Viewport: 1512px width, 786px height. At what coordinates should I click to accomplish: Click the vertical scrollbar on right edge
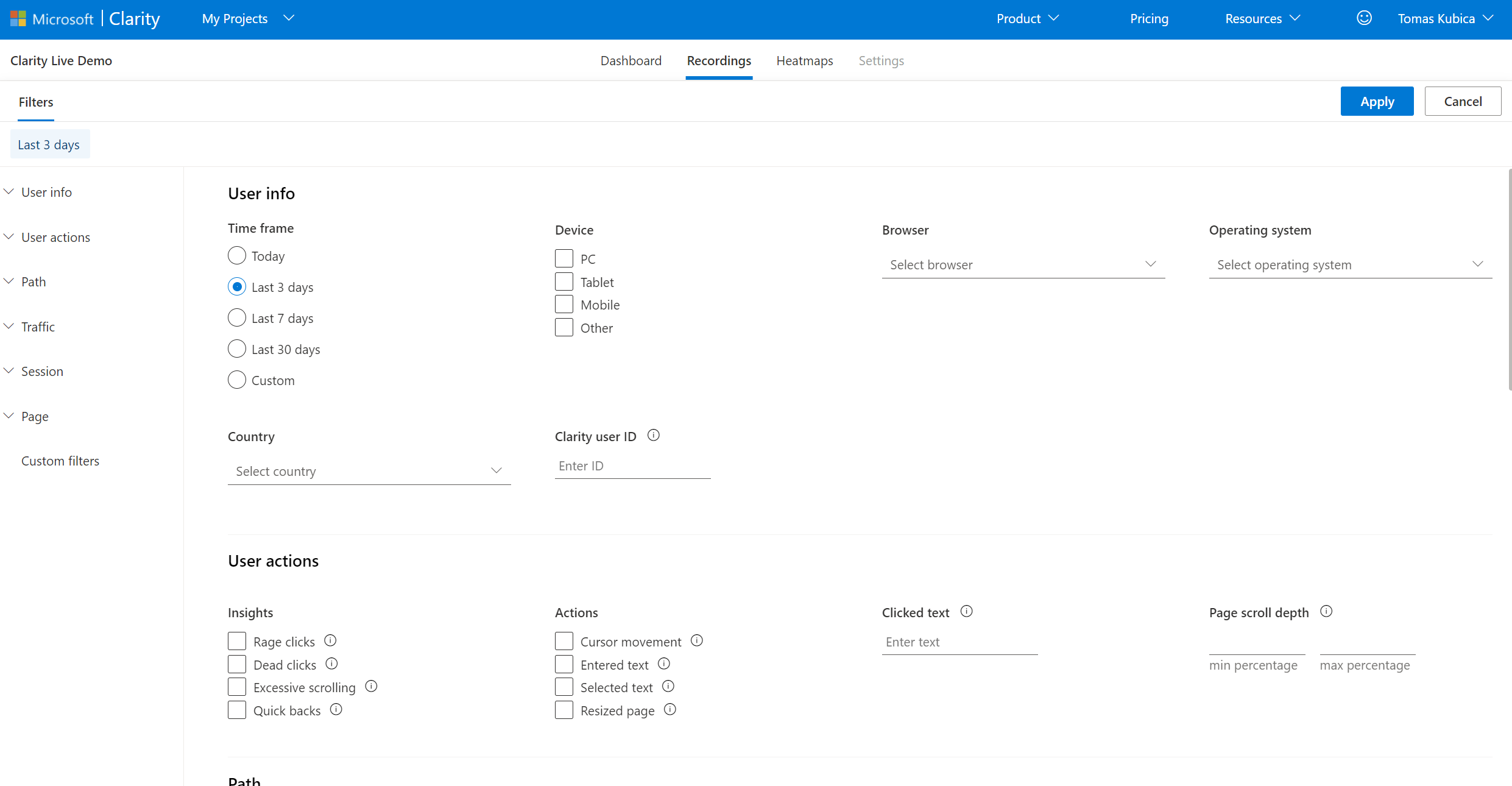pos(1509,280)
